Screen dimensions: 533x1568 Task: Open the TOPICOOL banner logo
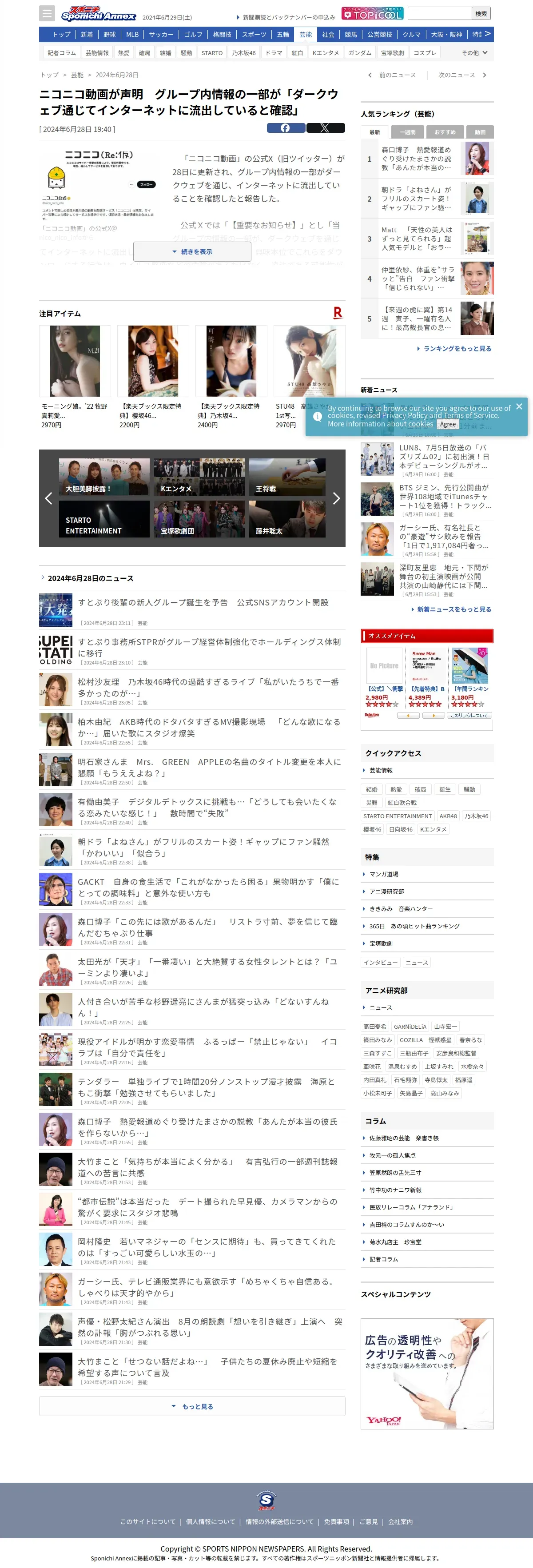point(372,13)
